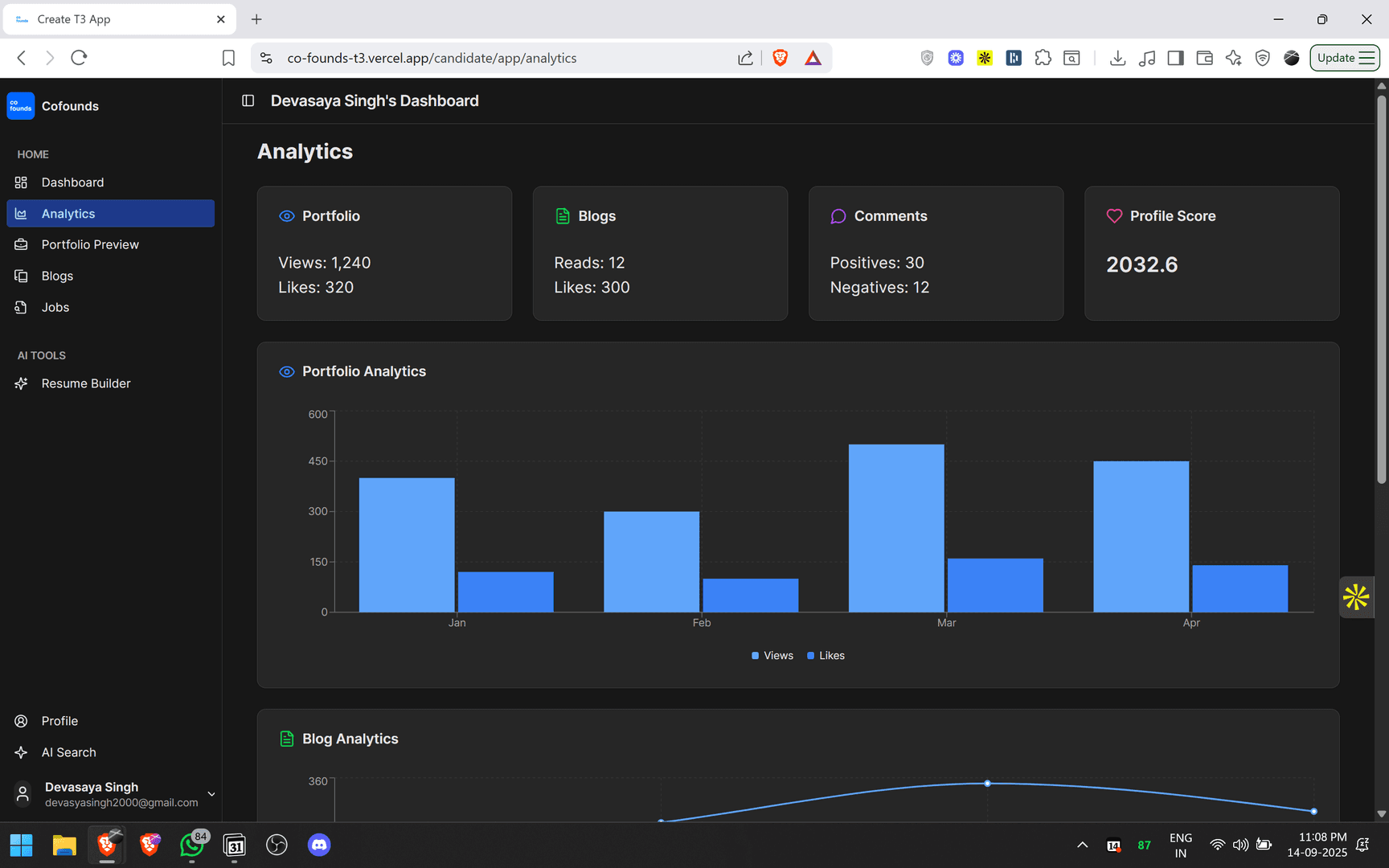
Task: Click the Jobs icon in sidebar
Action: pyautogui.click(x=22, y=307)
